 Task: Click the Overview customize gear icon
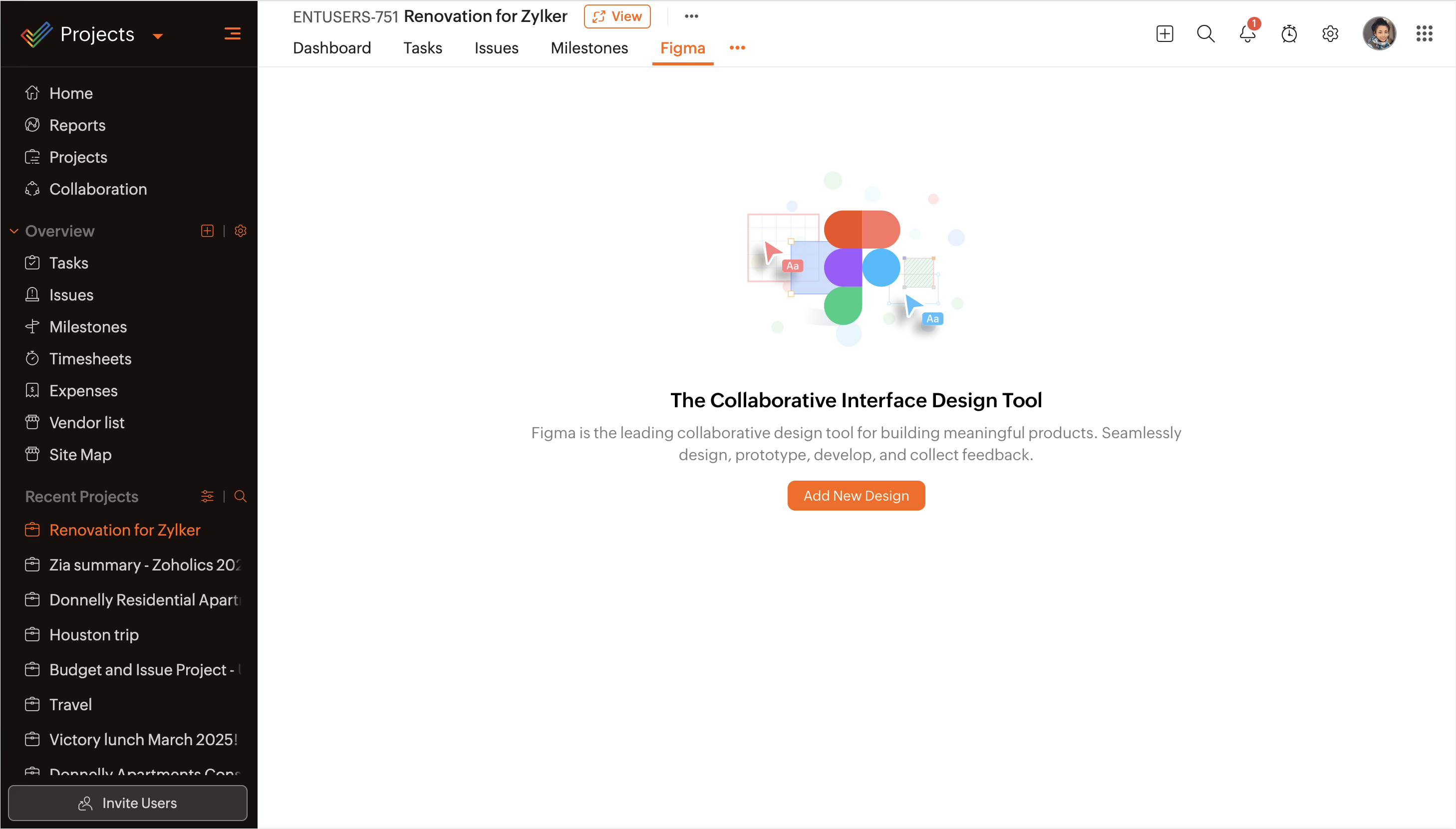[240, 231]
